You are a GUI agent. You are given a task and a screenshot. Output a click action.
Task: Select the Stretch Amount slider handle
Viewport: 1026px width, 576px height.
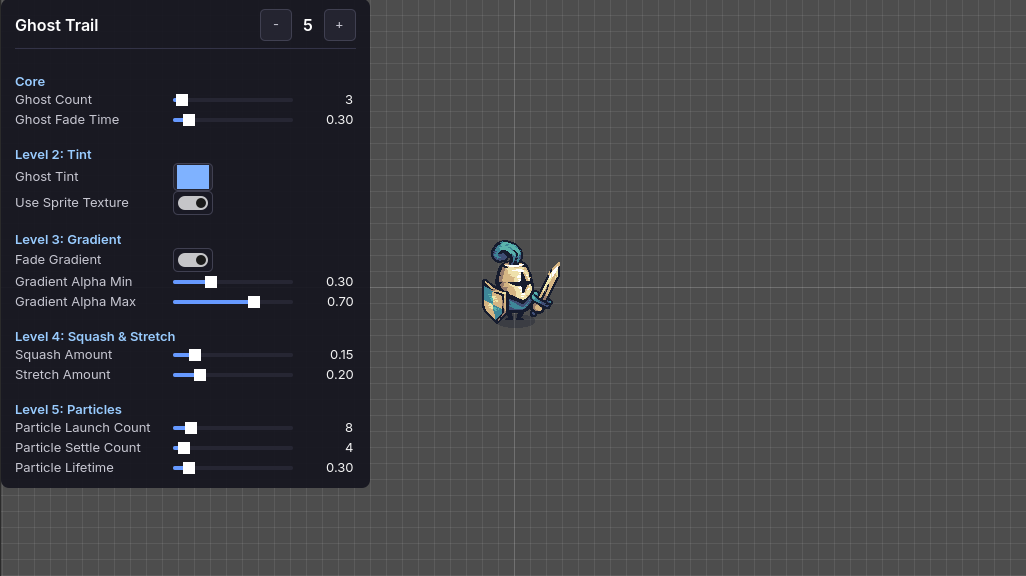click(198, 375)
